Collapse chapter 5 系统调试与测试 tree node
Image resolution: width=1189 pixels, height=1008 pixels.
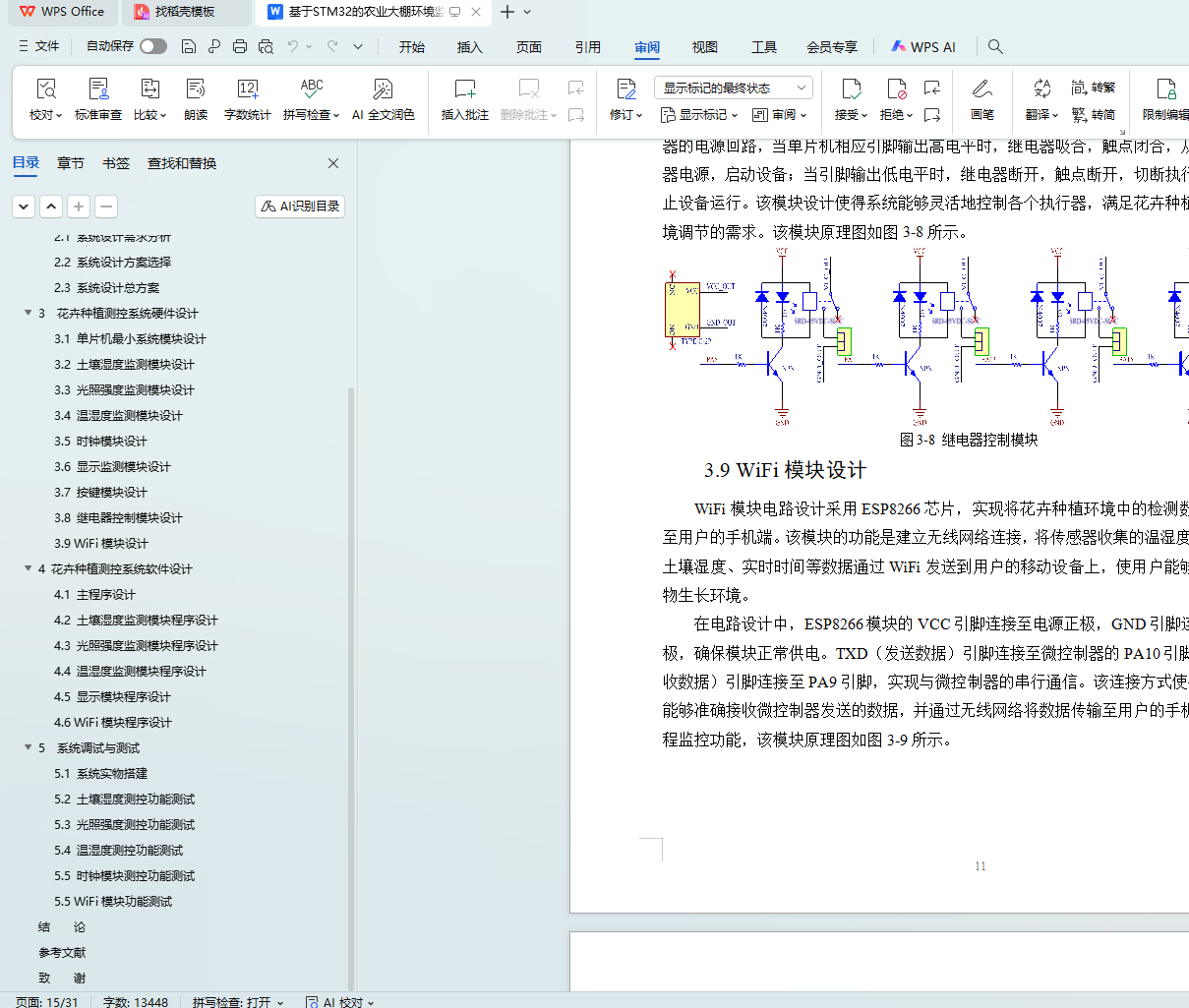tap(28, 747)
